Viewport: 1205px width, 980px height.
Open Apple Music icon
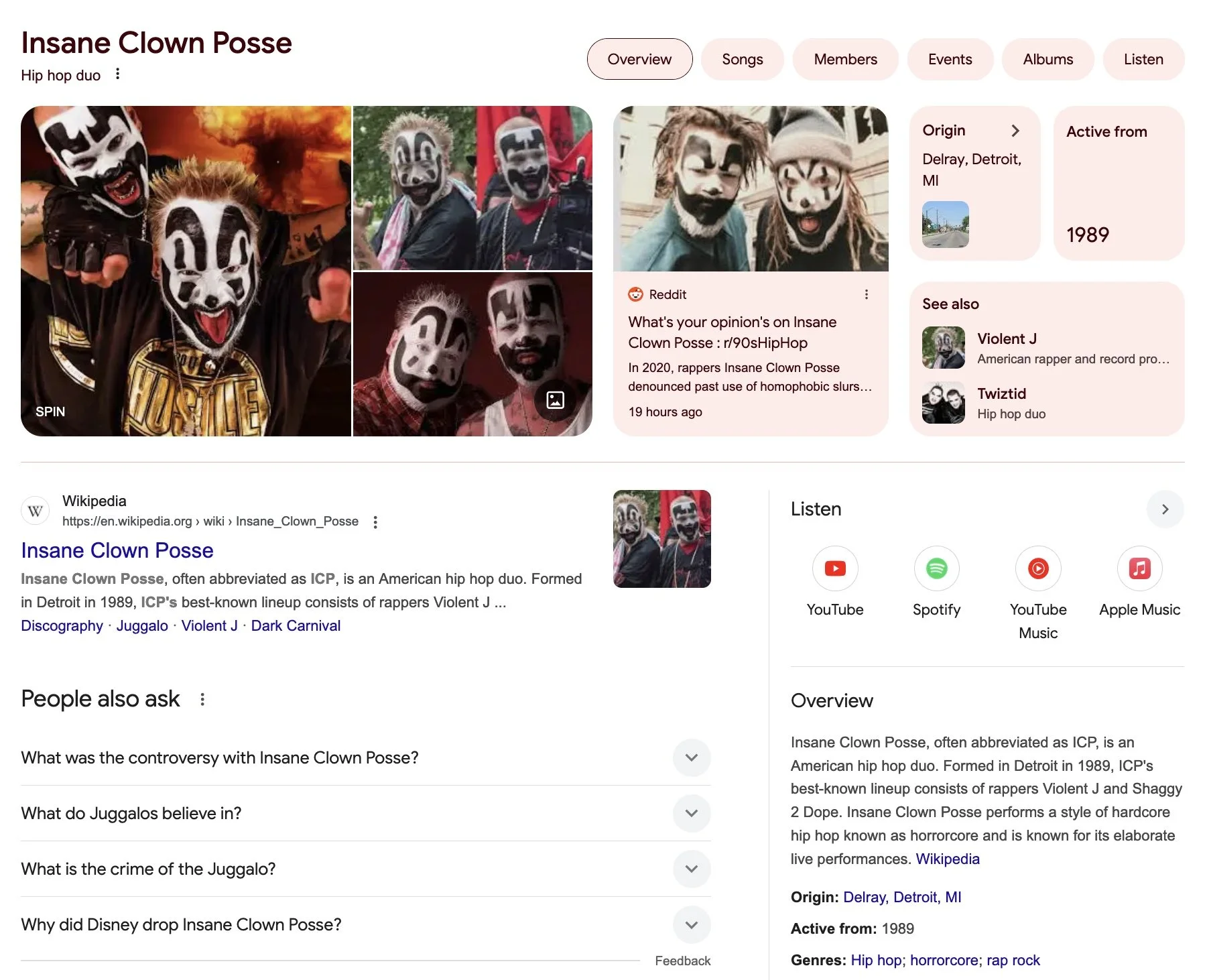[x=1139, y=568]
